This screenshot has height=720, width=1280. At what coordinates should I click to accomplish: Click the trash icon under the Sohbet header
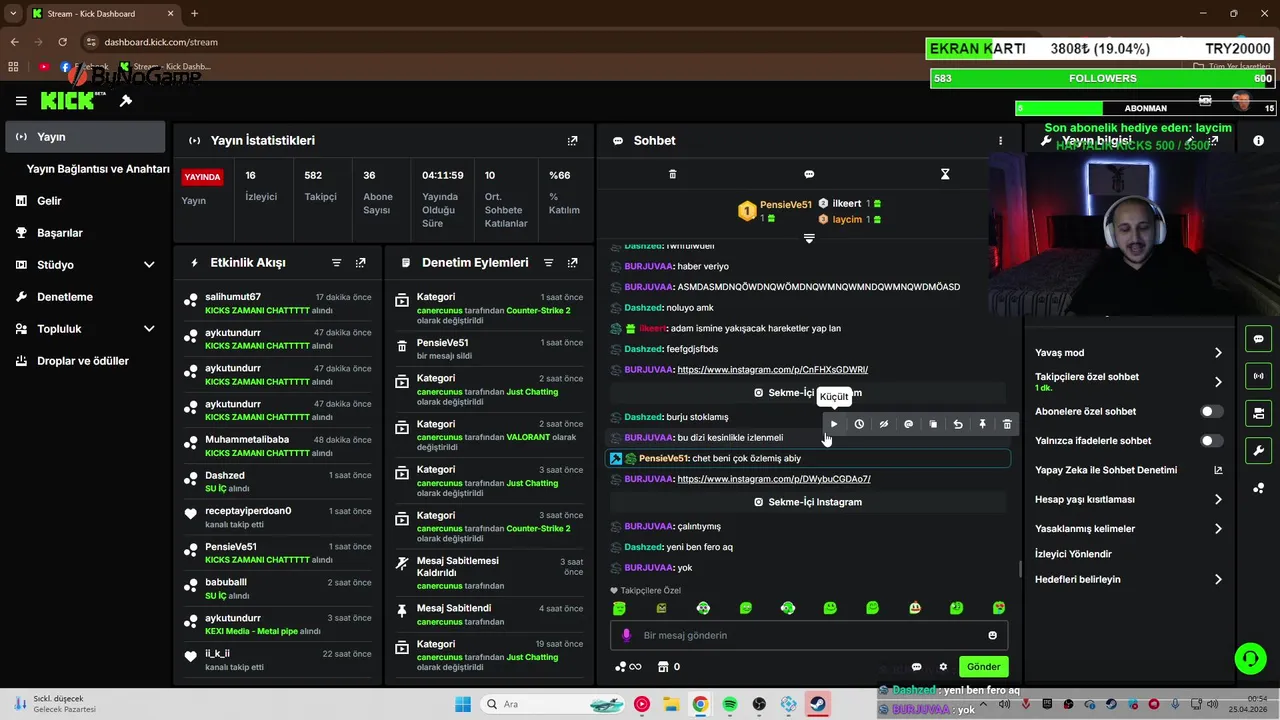point(672,174)
